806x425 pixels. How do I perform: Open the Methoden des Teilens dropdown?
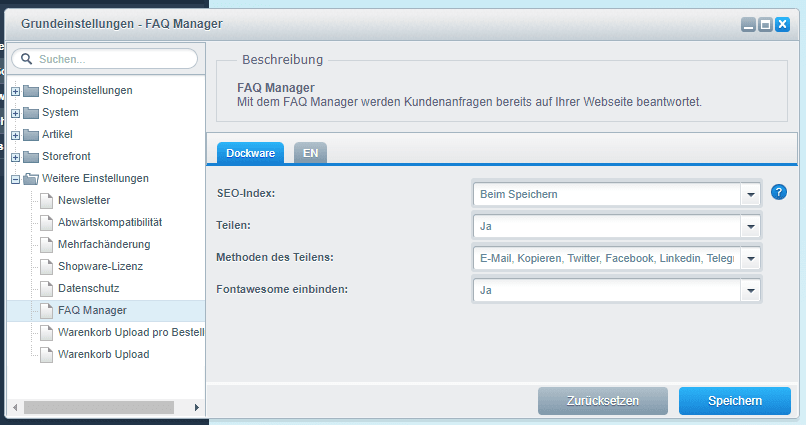tap(751, 258)
